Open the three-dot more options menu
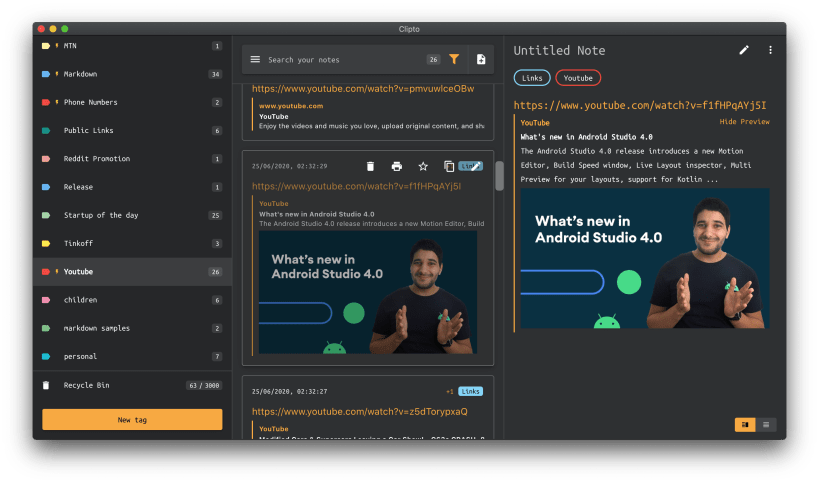The image size is (819, 483). pyautogui.click(x=770, y=50)
